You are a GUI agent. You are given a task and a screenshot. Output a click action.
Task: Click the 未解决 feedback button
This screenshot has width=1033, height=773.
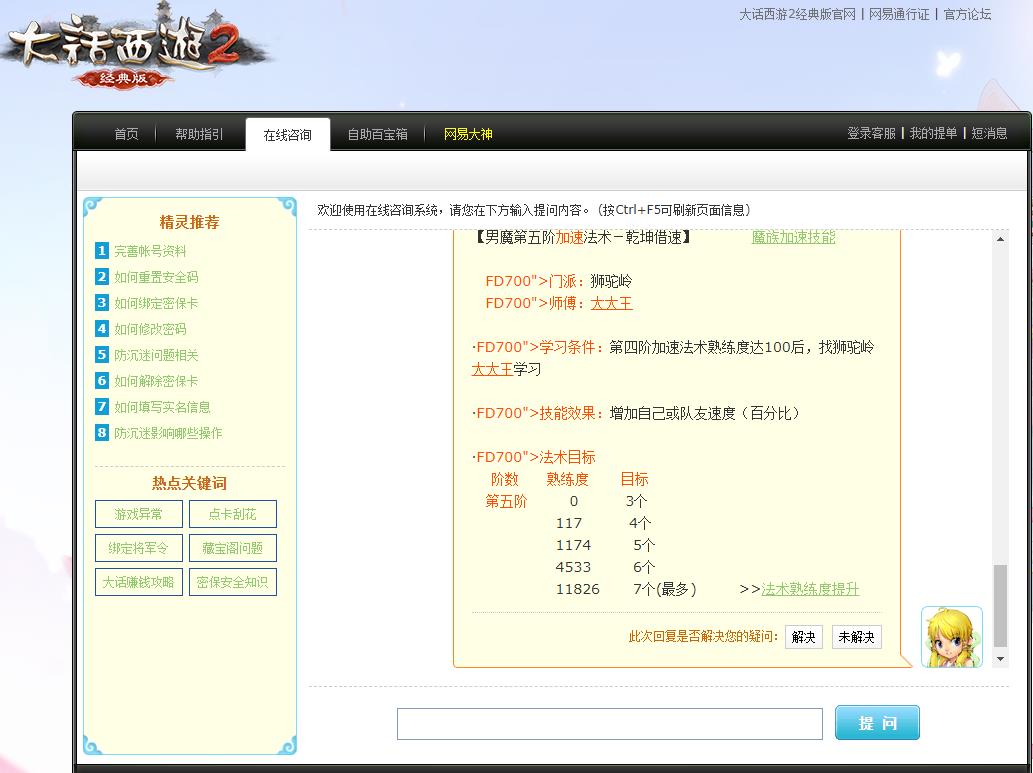coord(856,637)
